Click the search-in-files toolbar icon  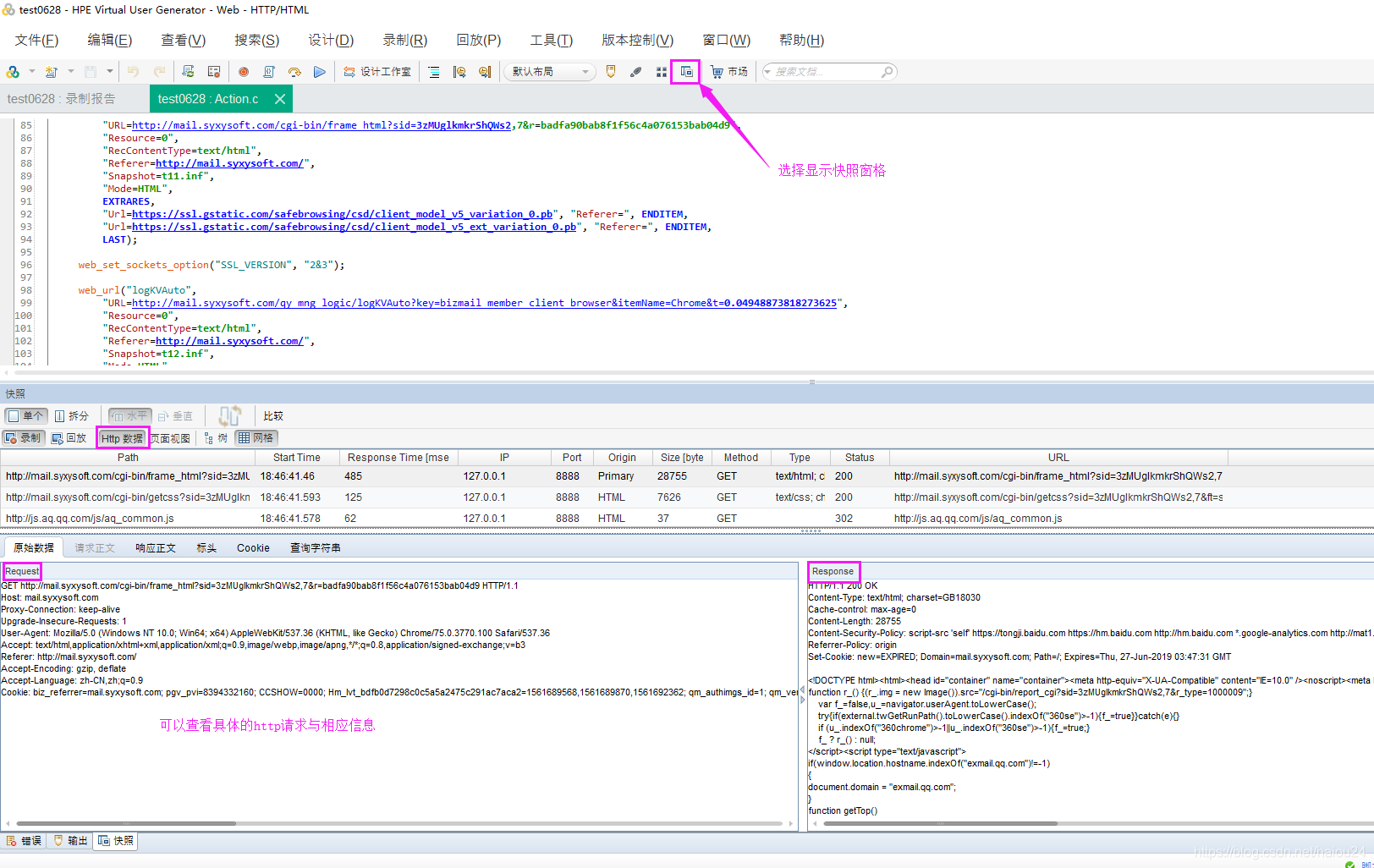pyautogui.click(x=485, y=72)
